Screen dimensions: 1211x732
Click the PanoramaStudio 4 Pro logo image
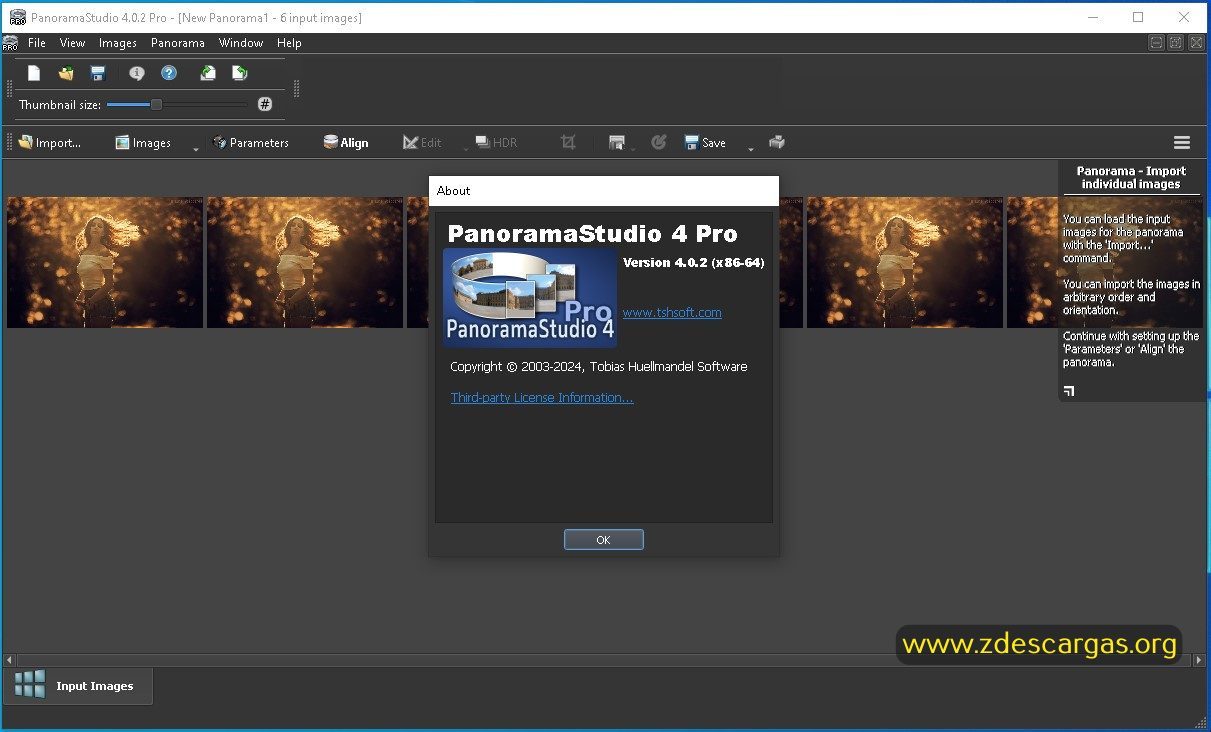click(x=530, y=298)
